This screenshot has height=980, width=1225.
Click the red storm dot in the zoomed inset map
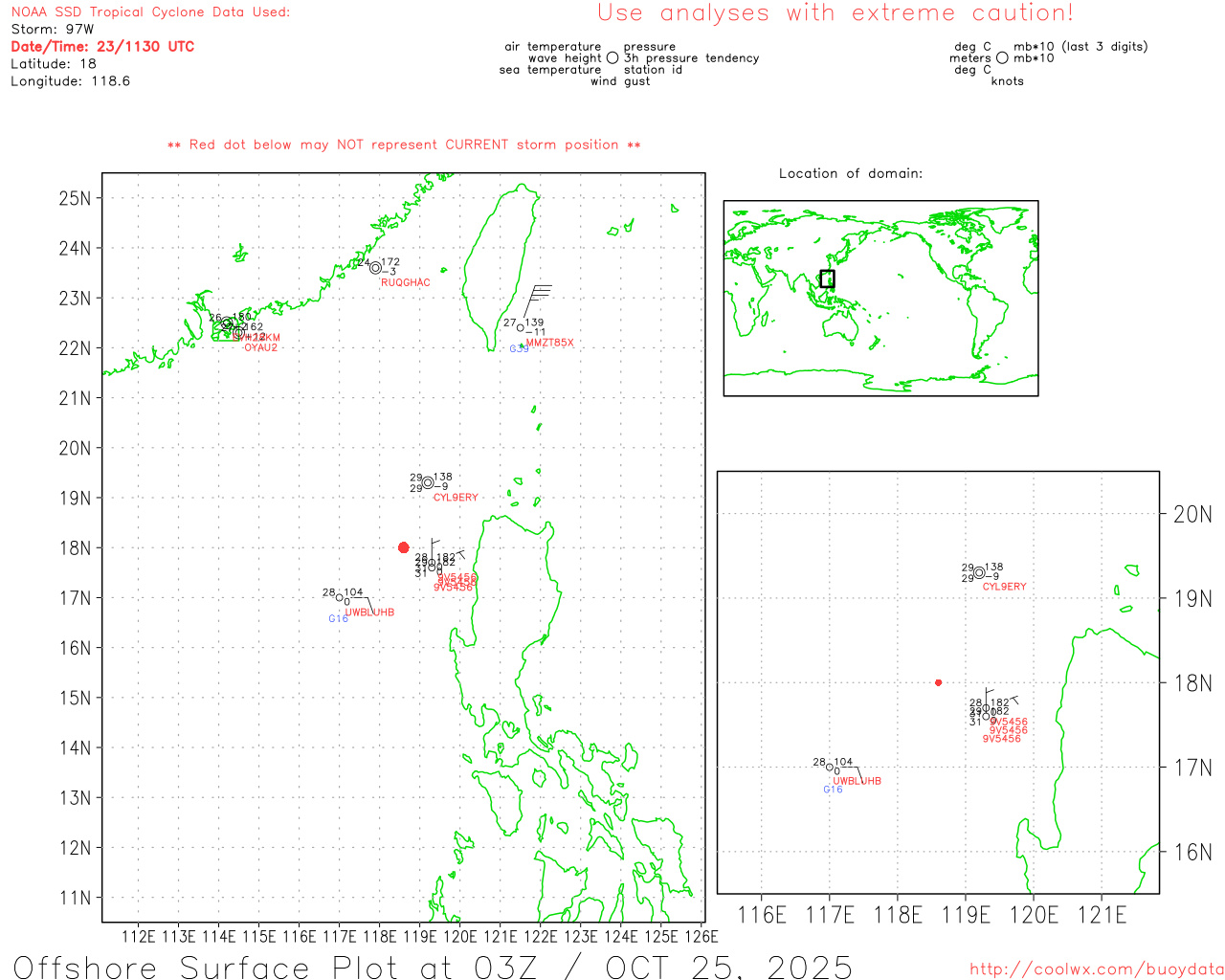coord(938,682)
